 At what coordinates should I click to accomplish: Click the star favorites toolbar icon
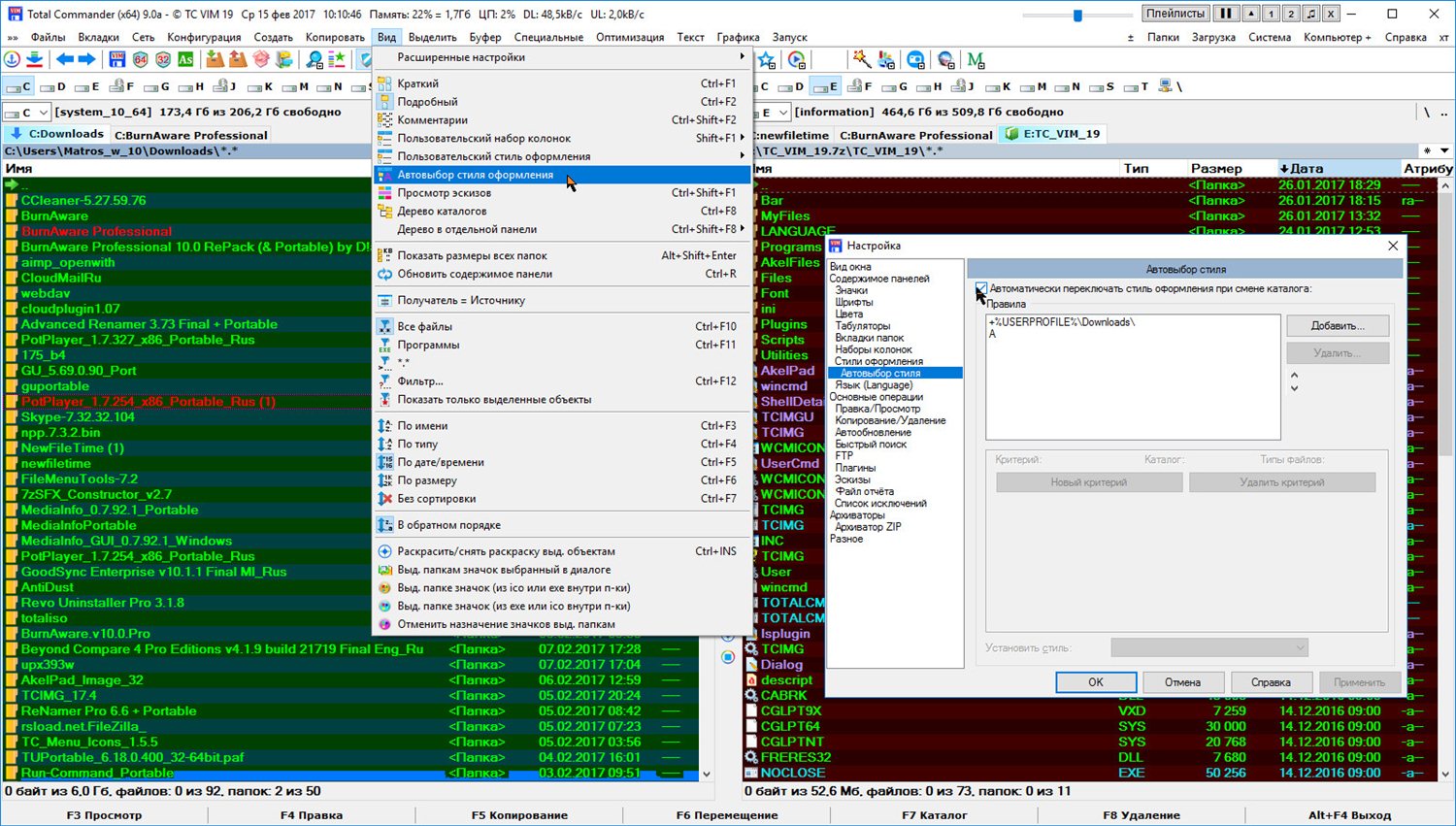click(x=767, y=60)
